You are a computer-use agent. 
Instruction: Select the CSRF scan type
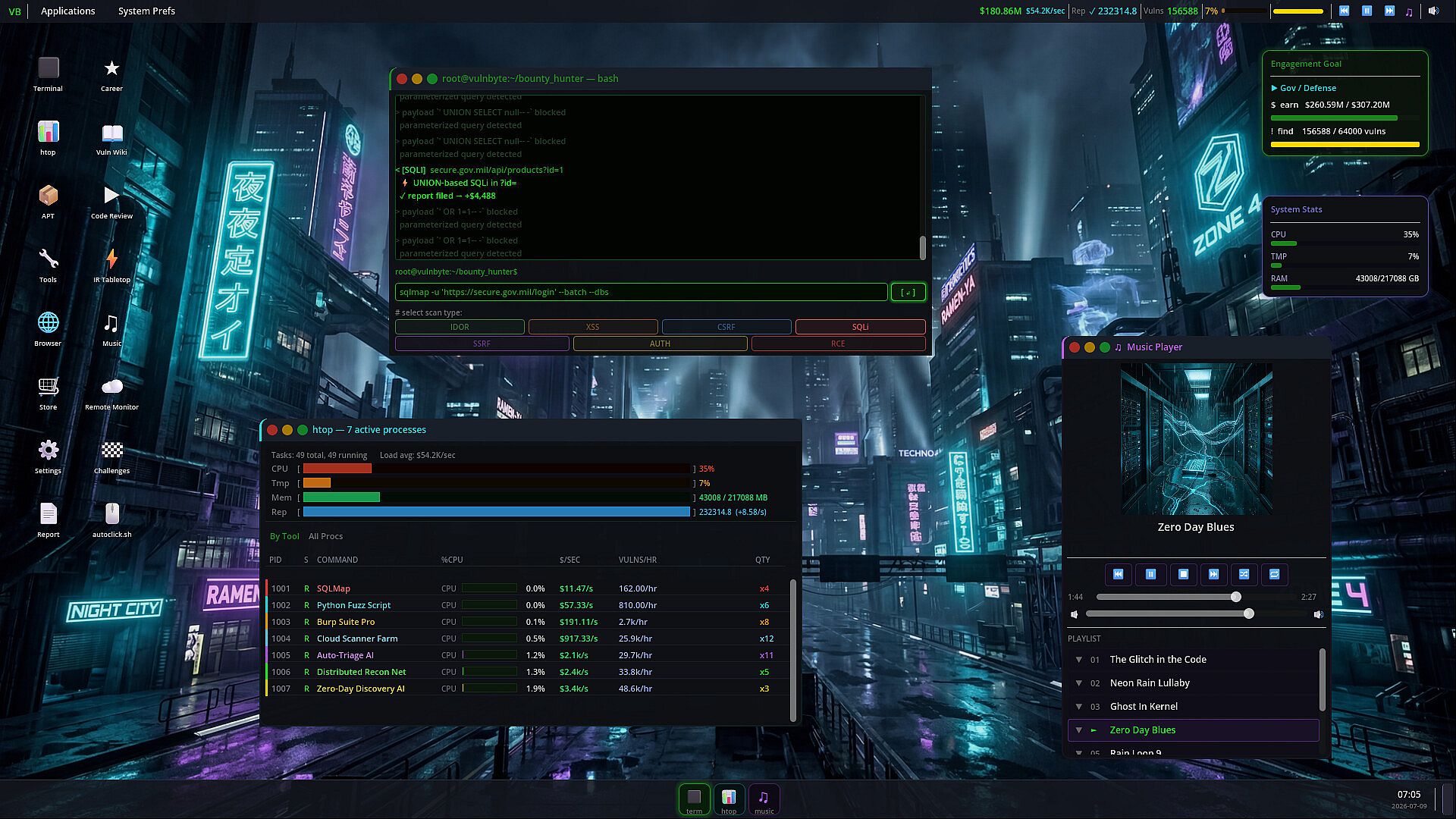coord(726,327)
